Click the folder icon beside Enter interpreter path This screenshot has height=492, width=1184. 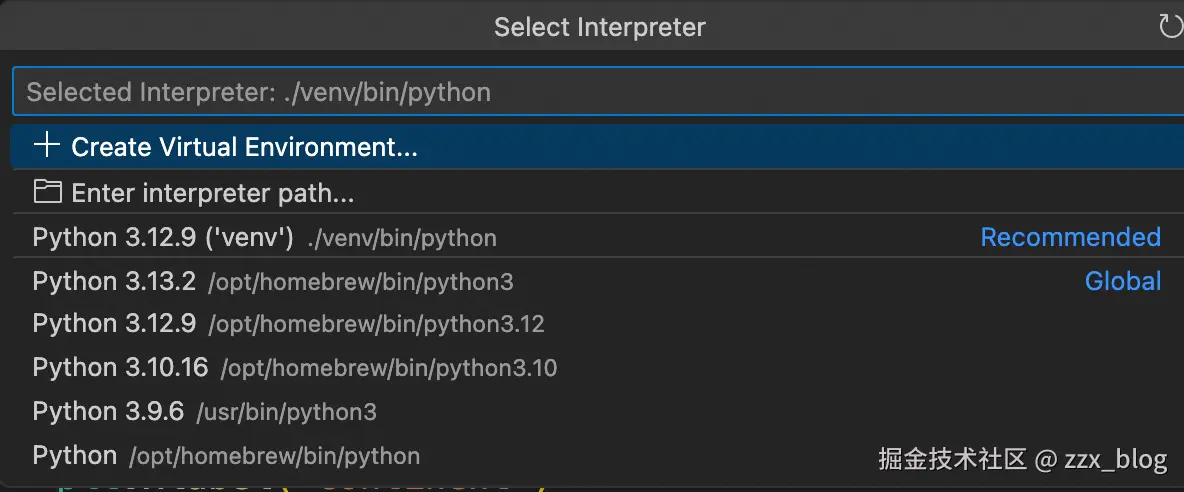point(46,191)
